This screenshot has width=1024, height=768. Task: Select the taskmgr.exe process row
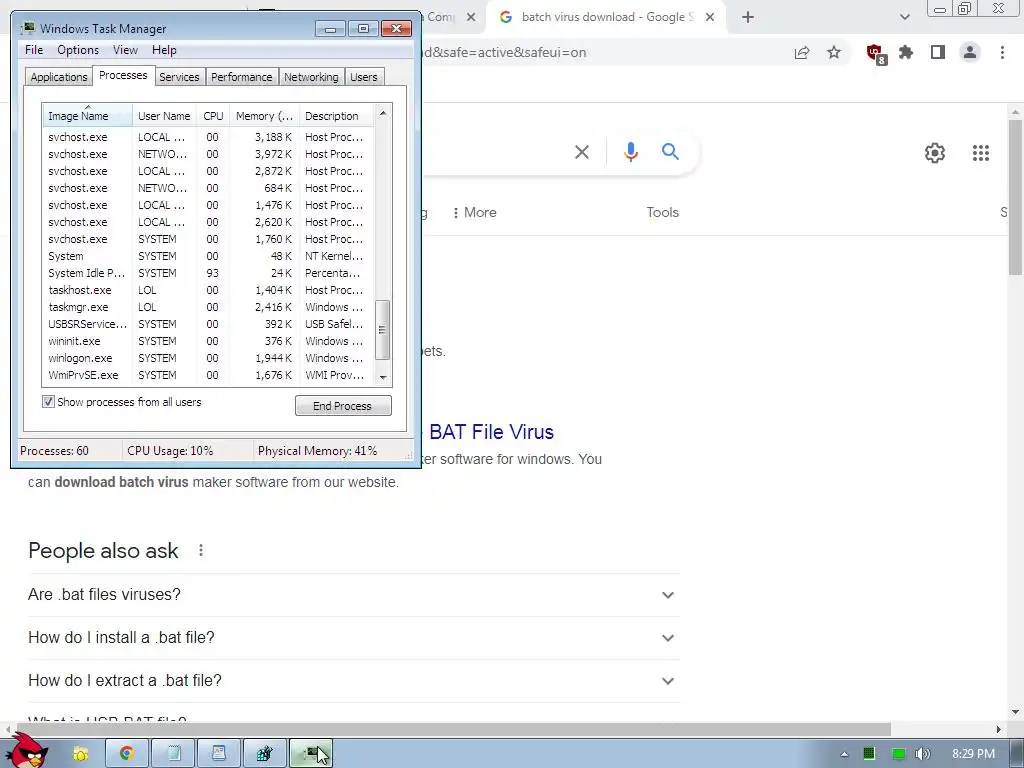pyautogui.click(x=208, y=307)
